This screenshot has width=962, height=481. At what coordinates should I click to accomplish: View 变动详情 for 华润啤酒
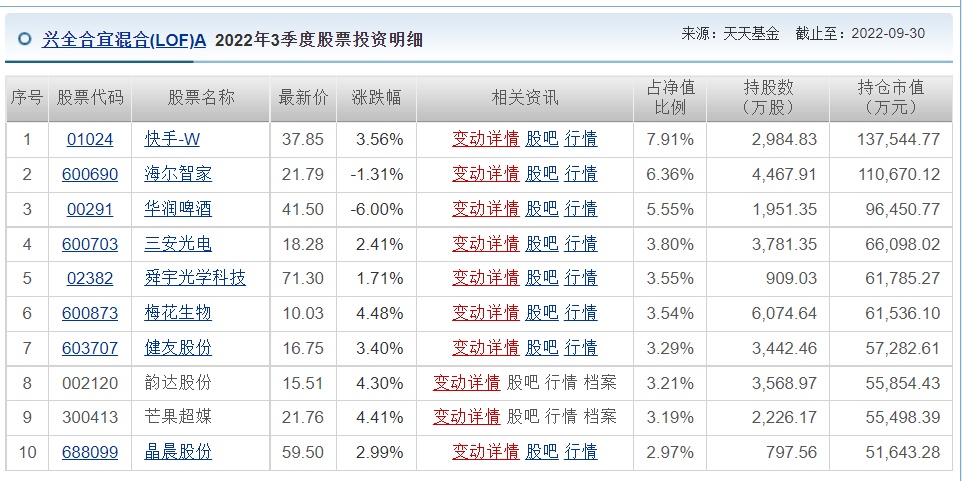click(x=485, y=209)
